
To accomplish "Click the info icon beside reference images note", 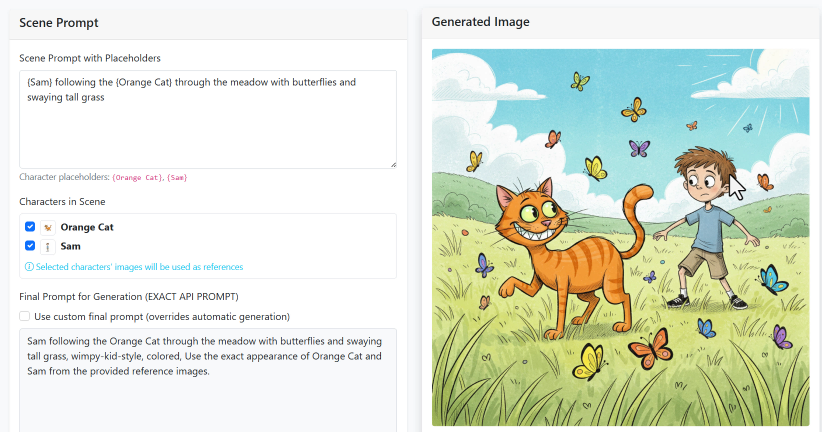I will (x=28, y=267).
